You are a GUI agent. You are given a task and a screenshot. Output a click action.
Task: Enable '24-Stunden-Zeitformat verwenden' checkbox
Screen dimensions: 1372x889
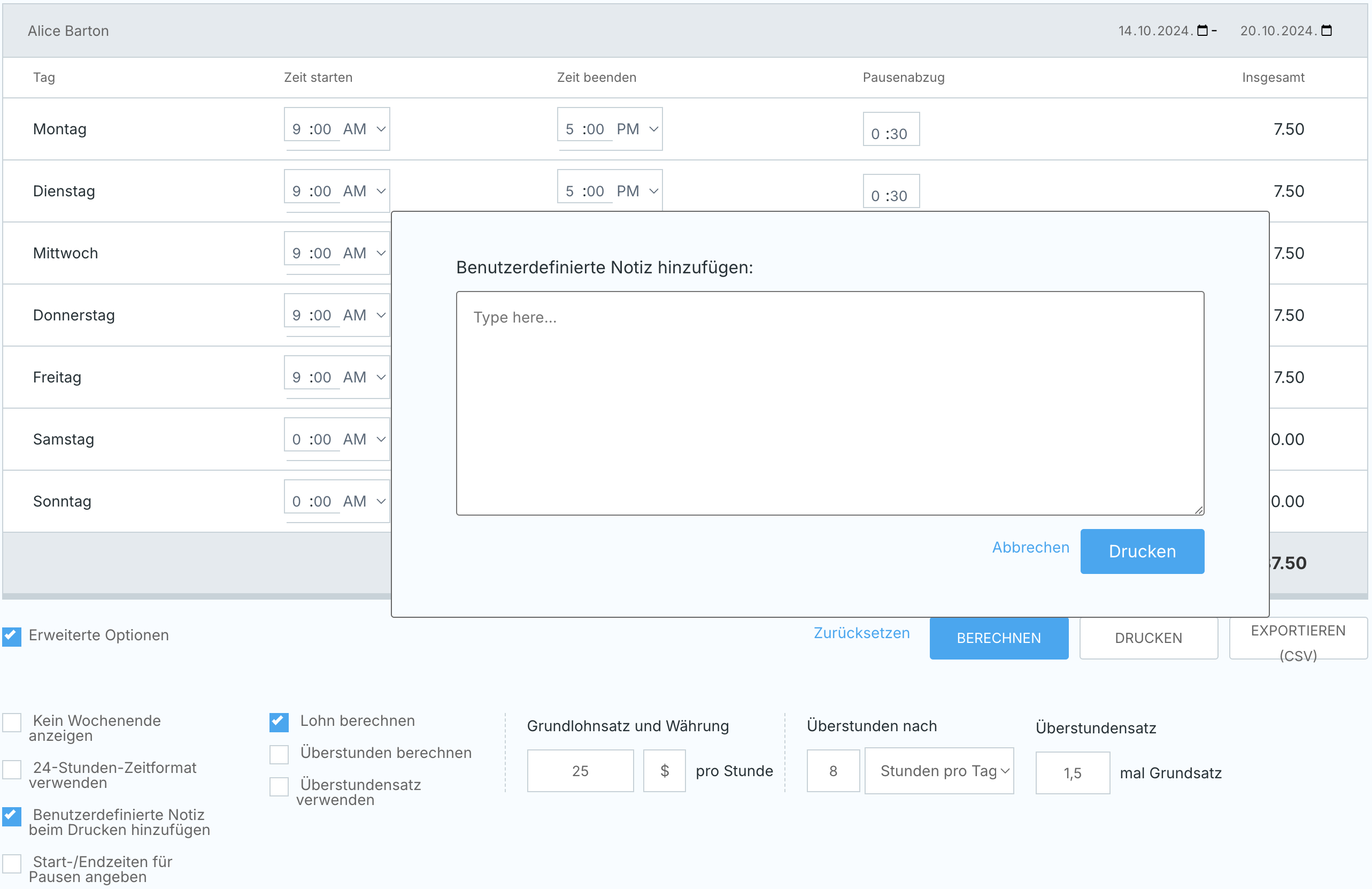14,768
